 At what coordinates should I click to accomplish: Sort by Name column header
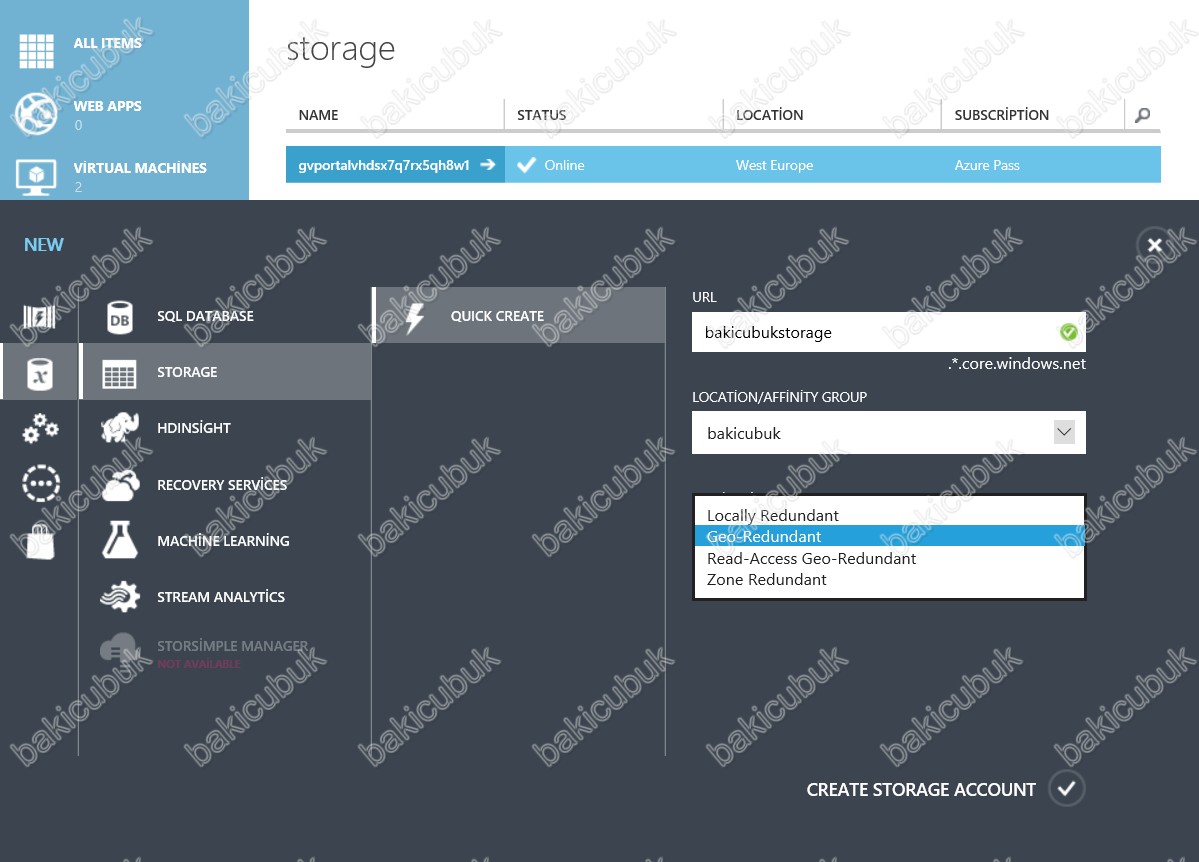point(318,115)
